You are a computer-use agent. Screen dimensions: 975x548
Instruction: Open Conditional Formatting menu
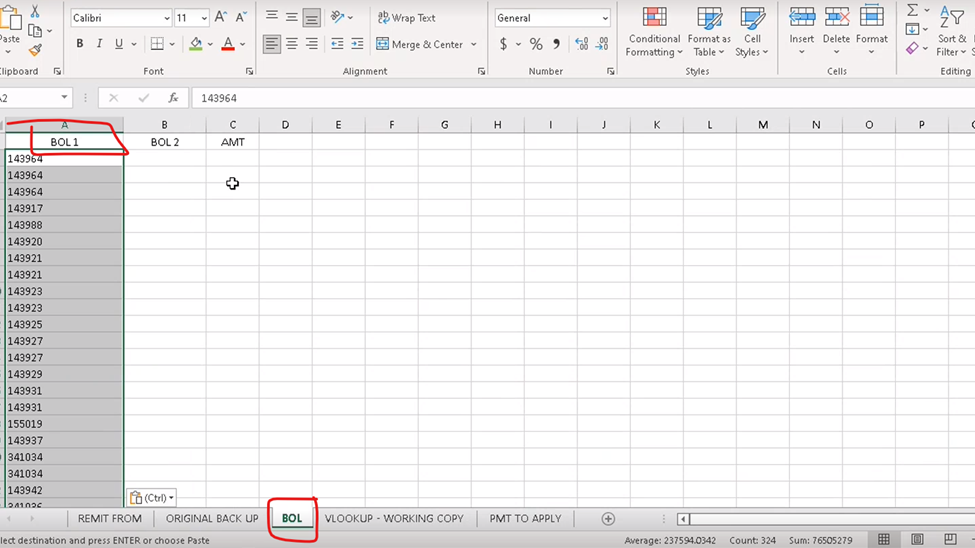coord(654,32)
